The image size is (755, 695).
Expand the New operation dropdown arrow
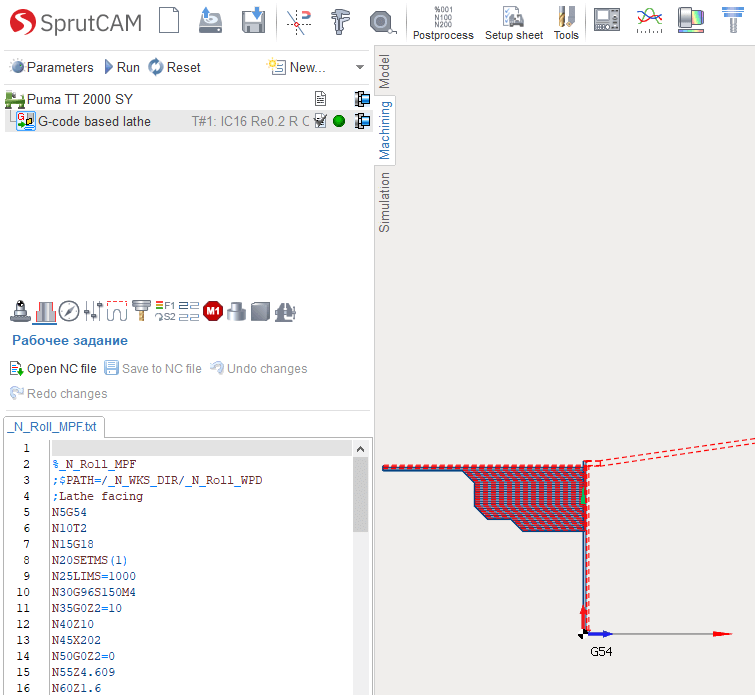(360, 67)
